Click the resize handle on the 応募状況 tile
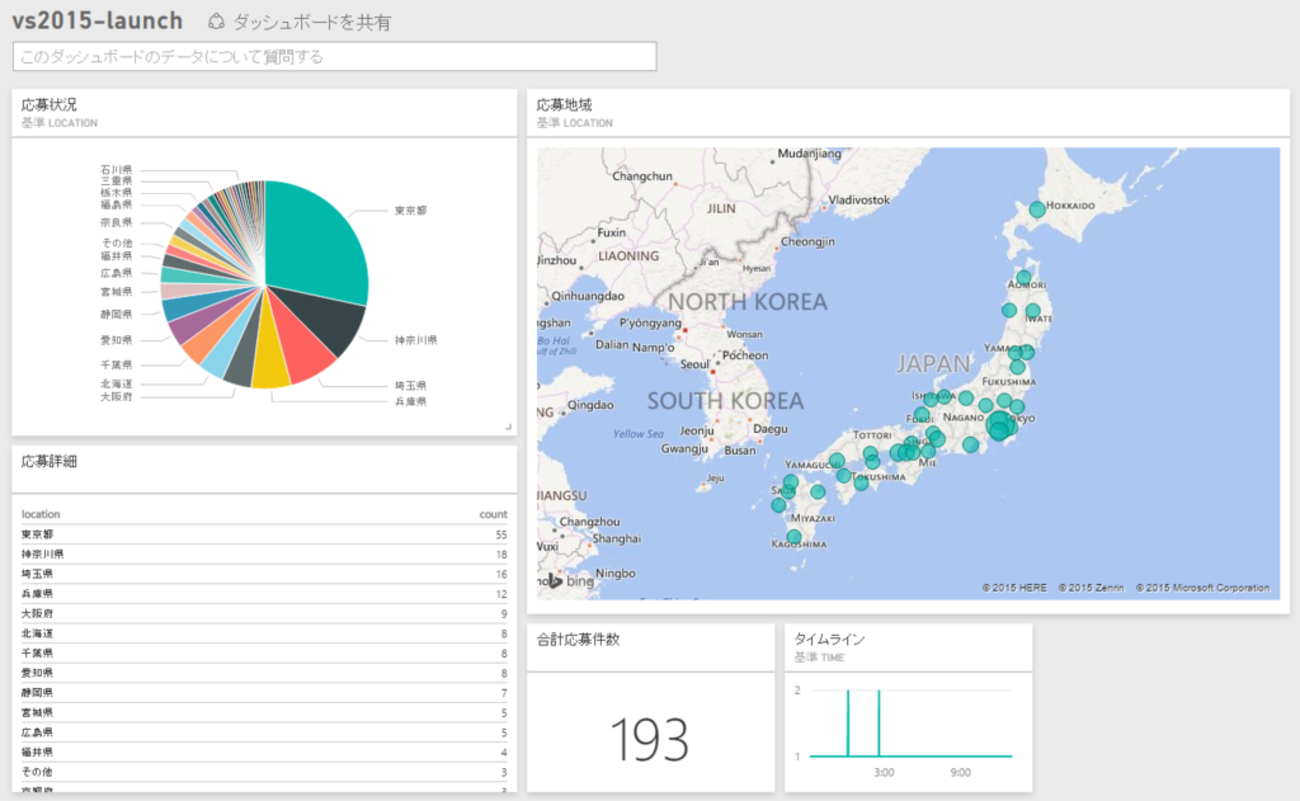Image resolution: width=1300 pixels, height=801 pixels. (x=508, y=427)
